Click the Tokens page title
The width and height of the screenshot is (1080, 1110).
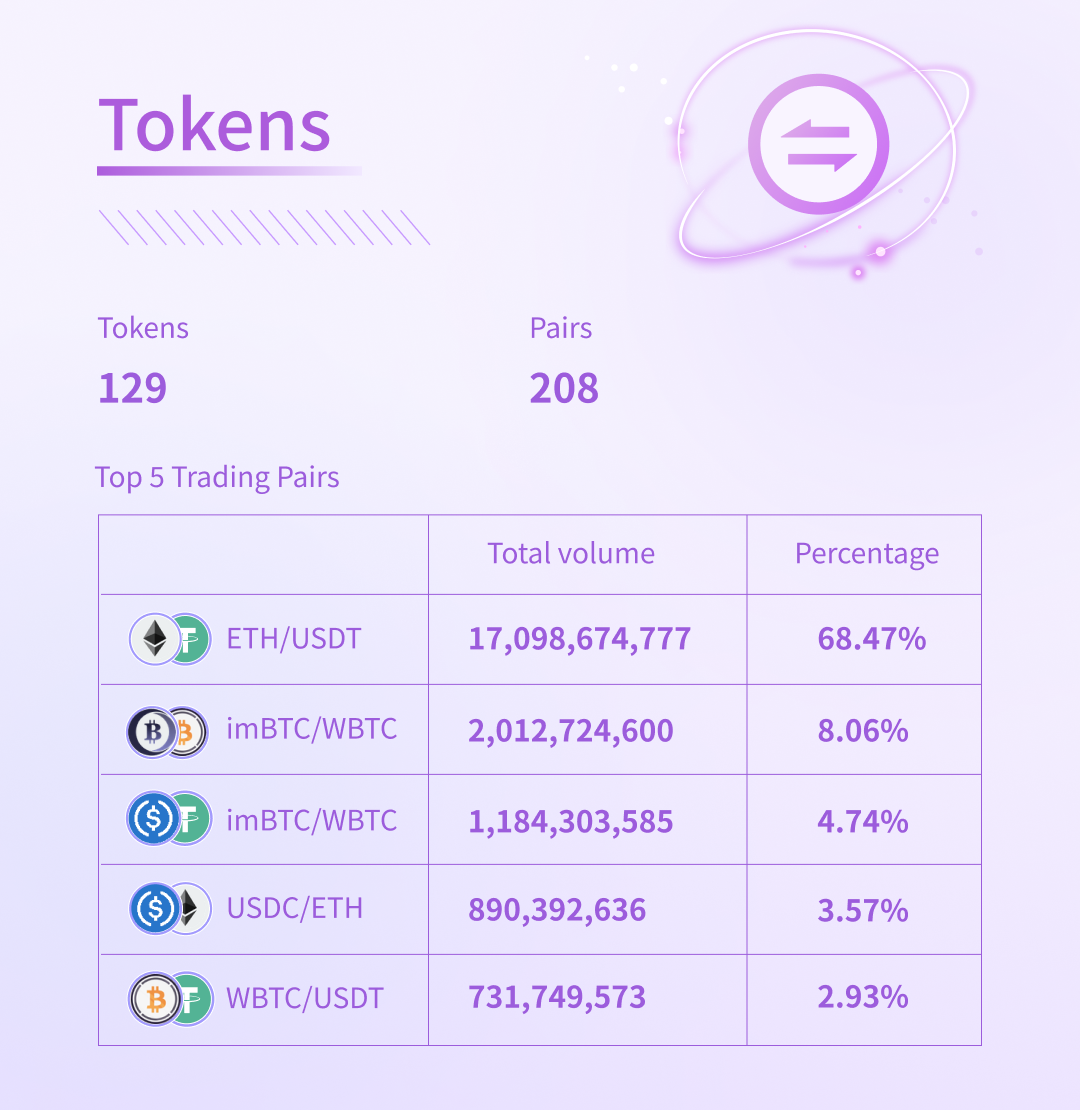tap(214, 125)
